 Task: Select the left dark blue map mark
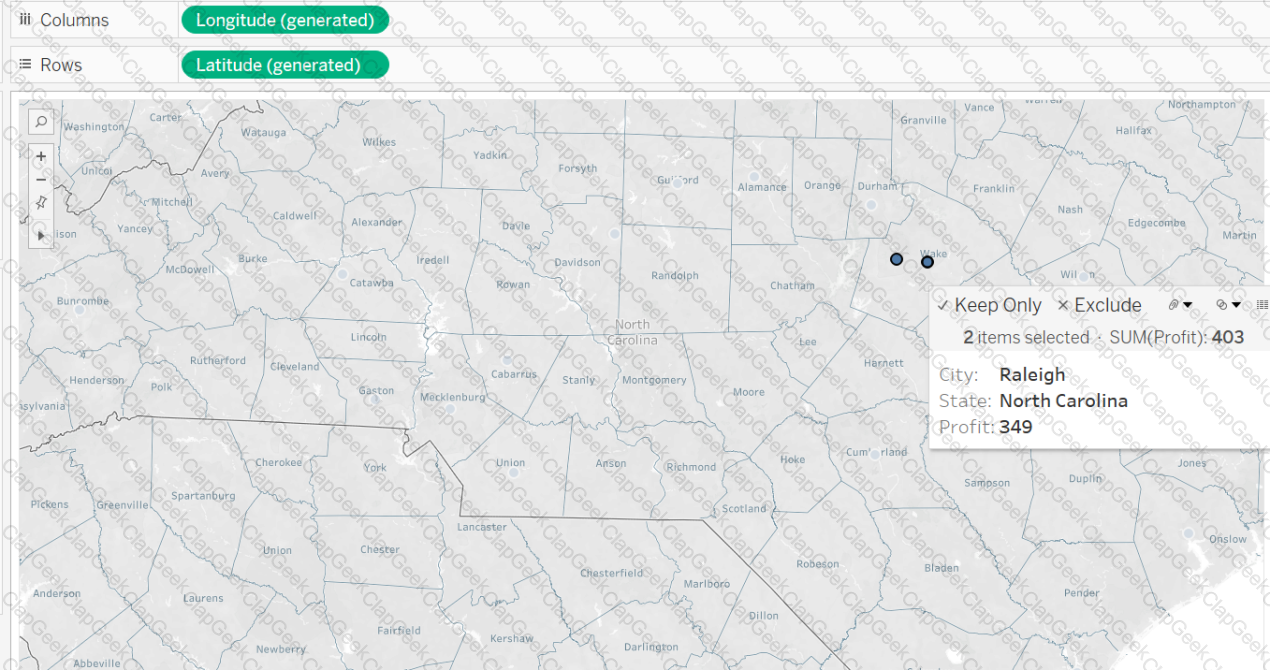pyautogui.click(x=896, y=259)
